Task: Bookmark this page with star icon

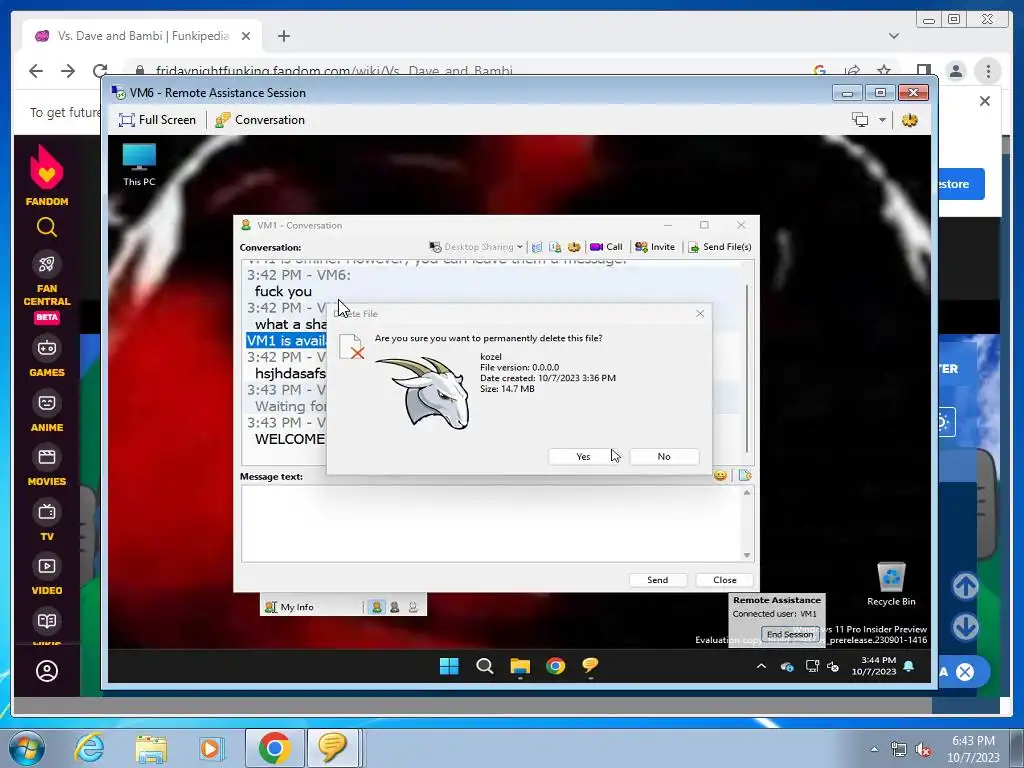Action: tap(884, 71)
